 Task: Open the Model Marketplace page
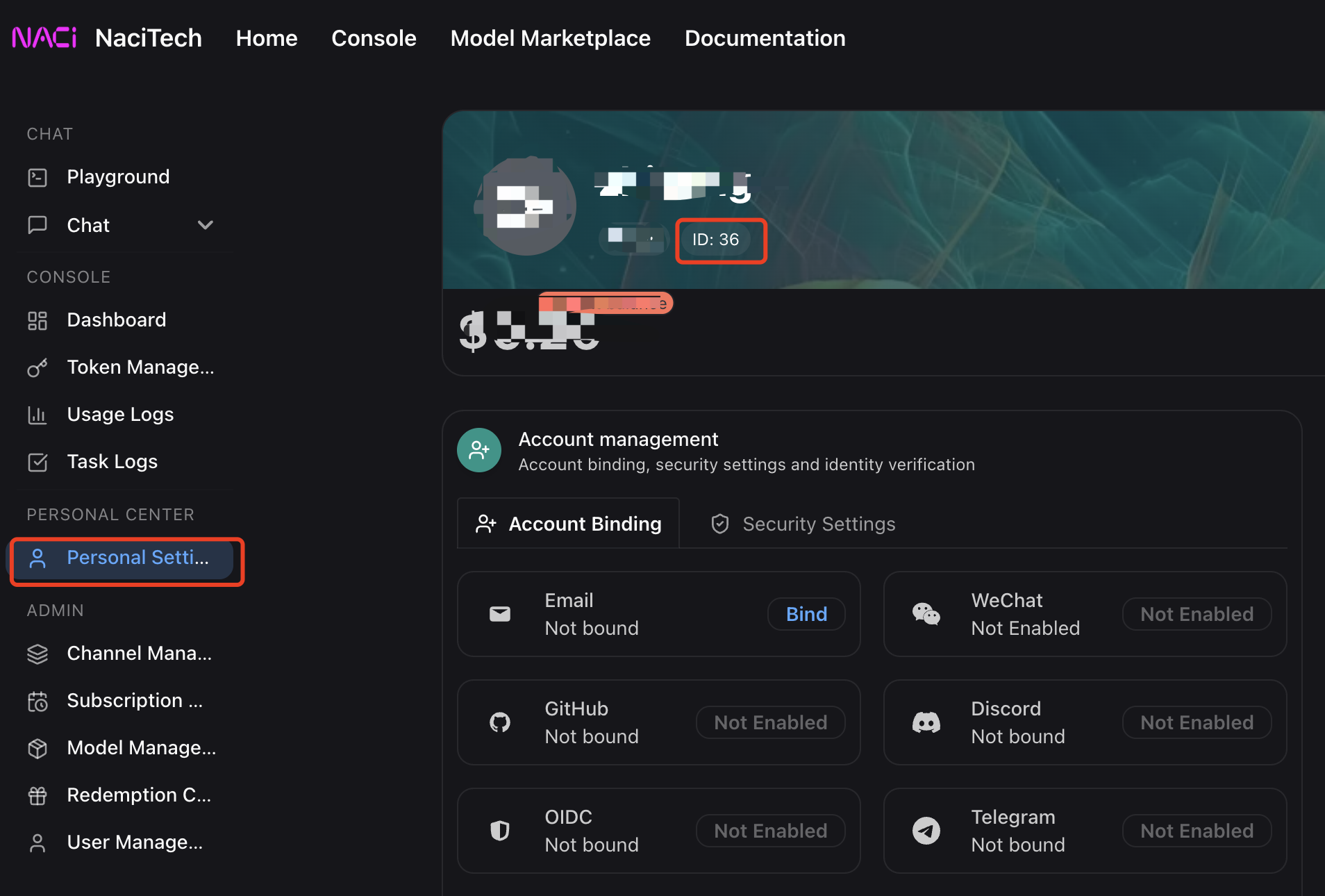point(550,38)
